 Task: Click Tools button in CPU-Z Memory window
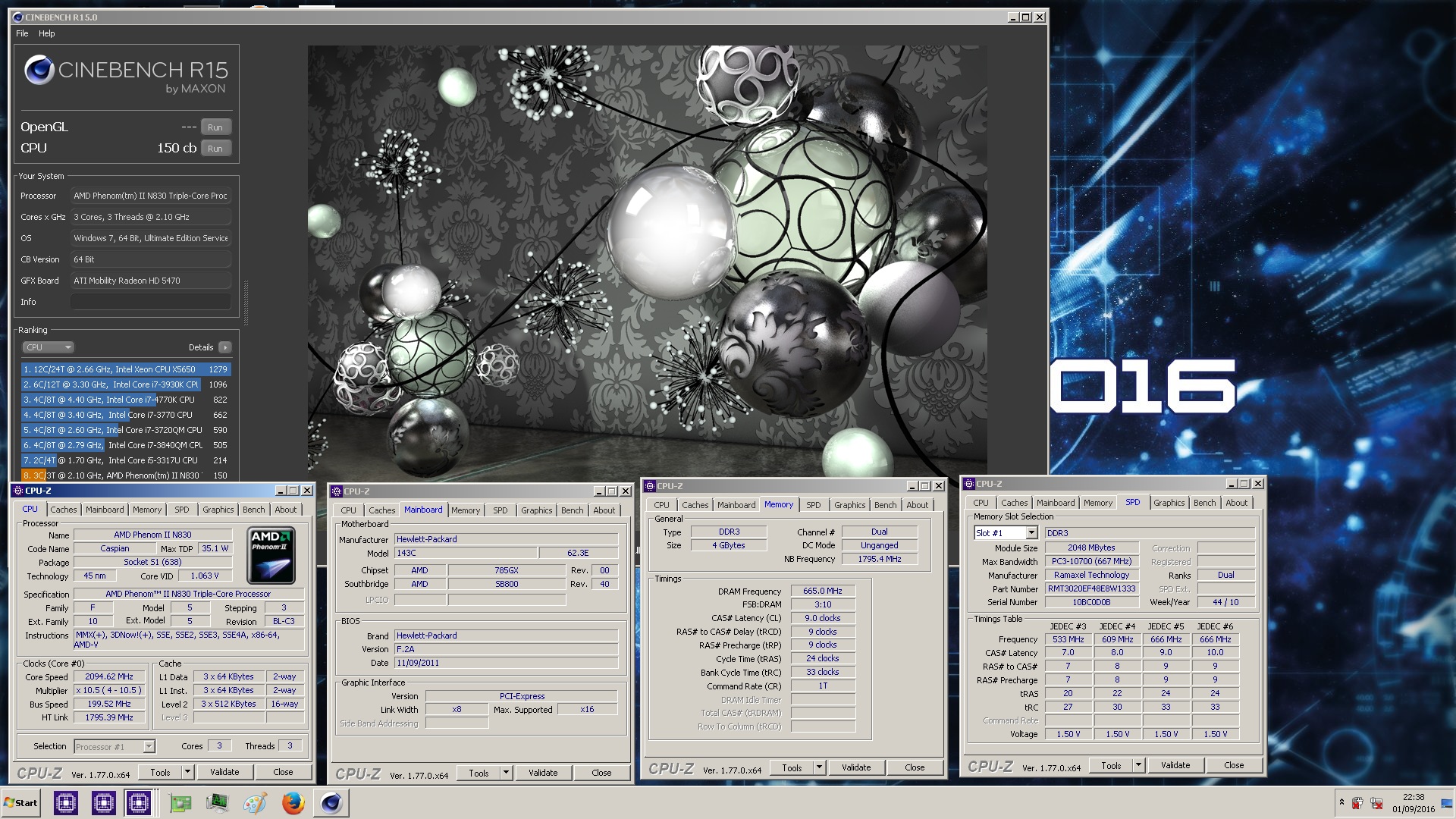[x=792, y=767]
